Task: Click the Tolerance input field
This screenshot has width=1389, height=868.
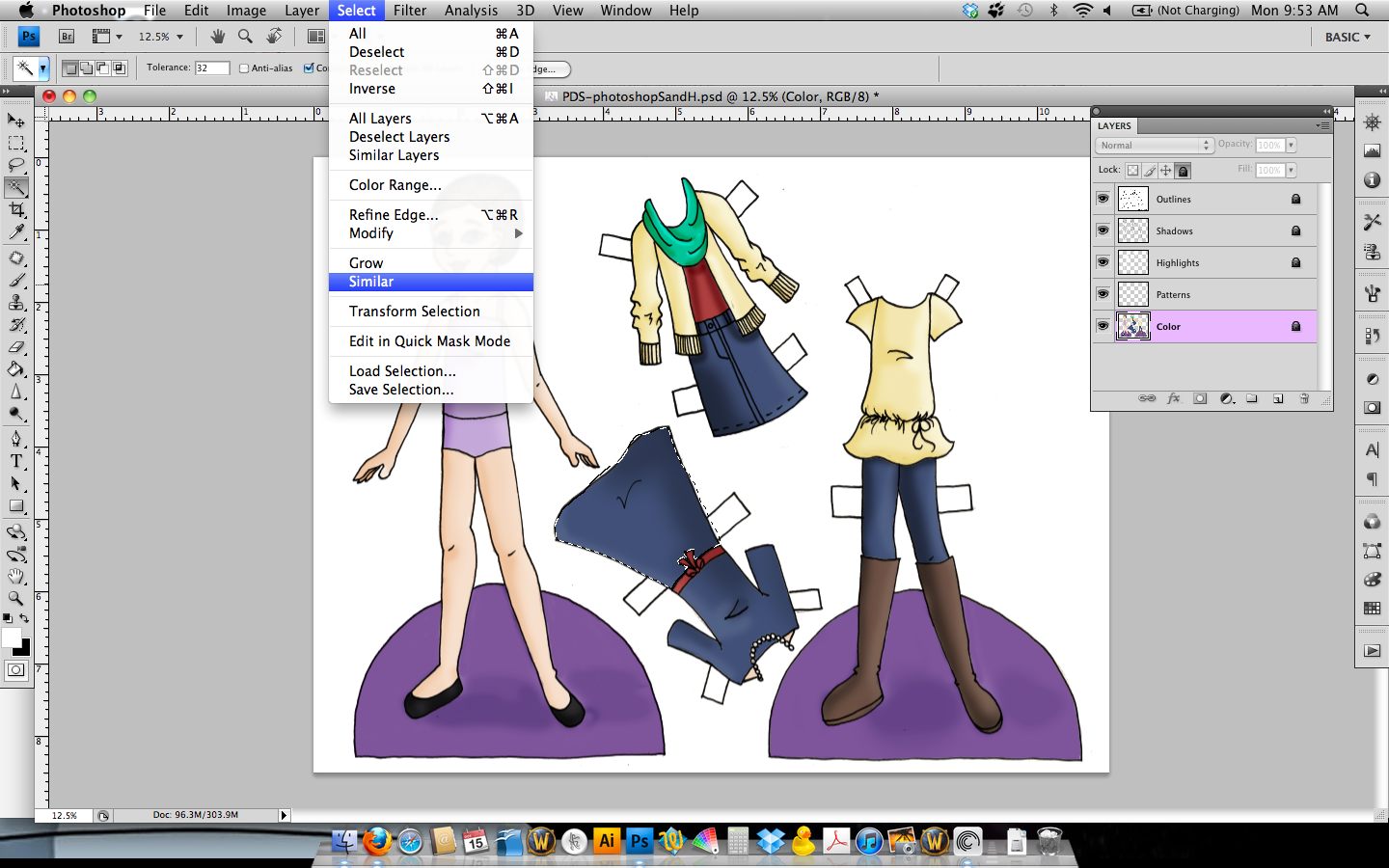Action: (x=211, y=68)
